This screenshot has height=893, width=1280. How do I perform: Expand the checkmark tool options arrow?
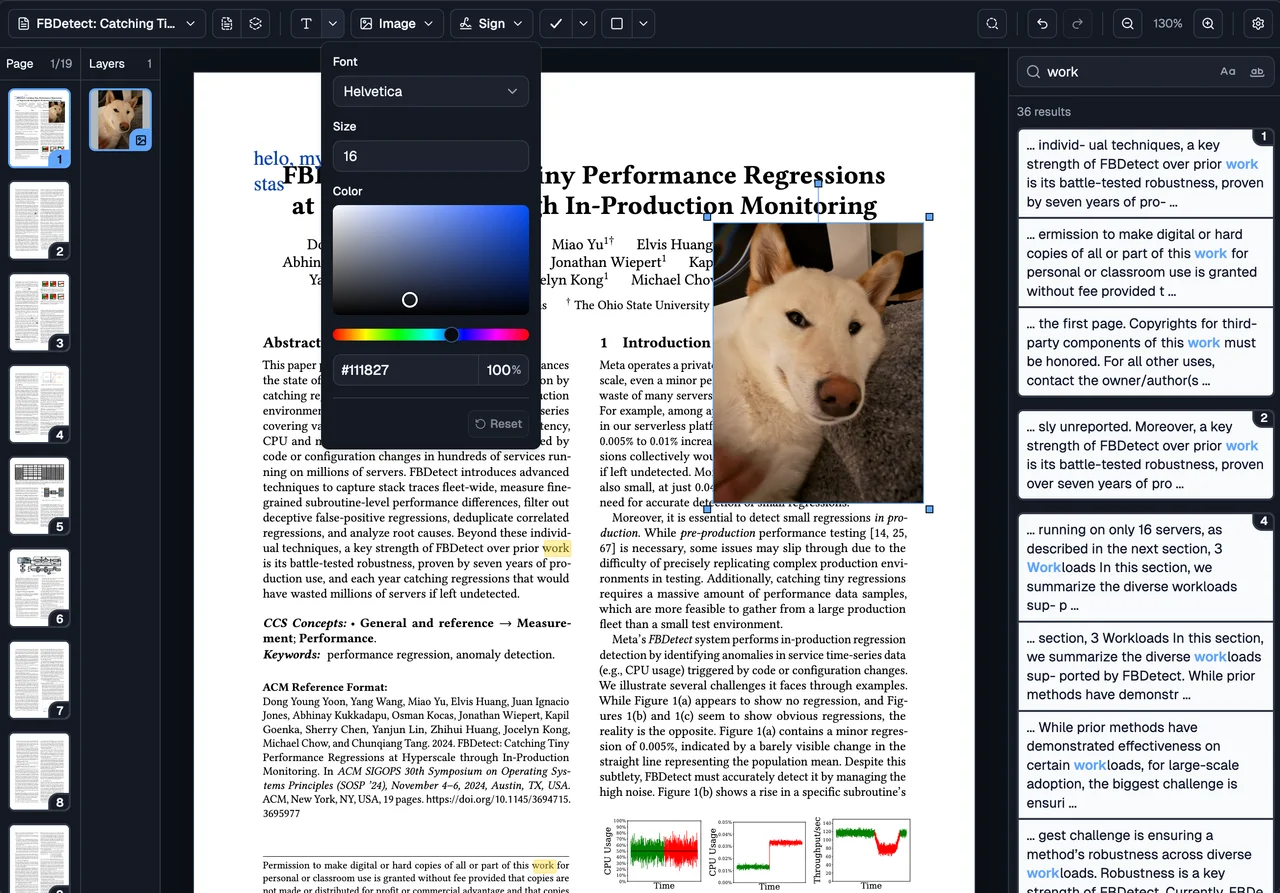point(583,23)
